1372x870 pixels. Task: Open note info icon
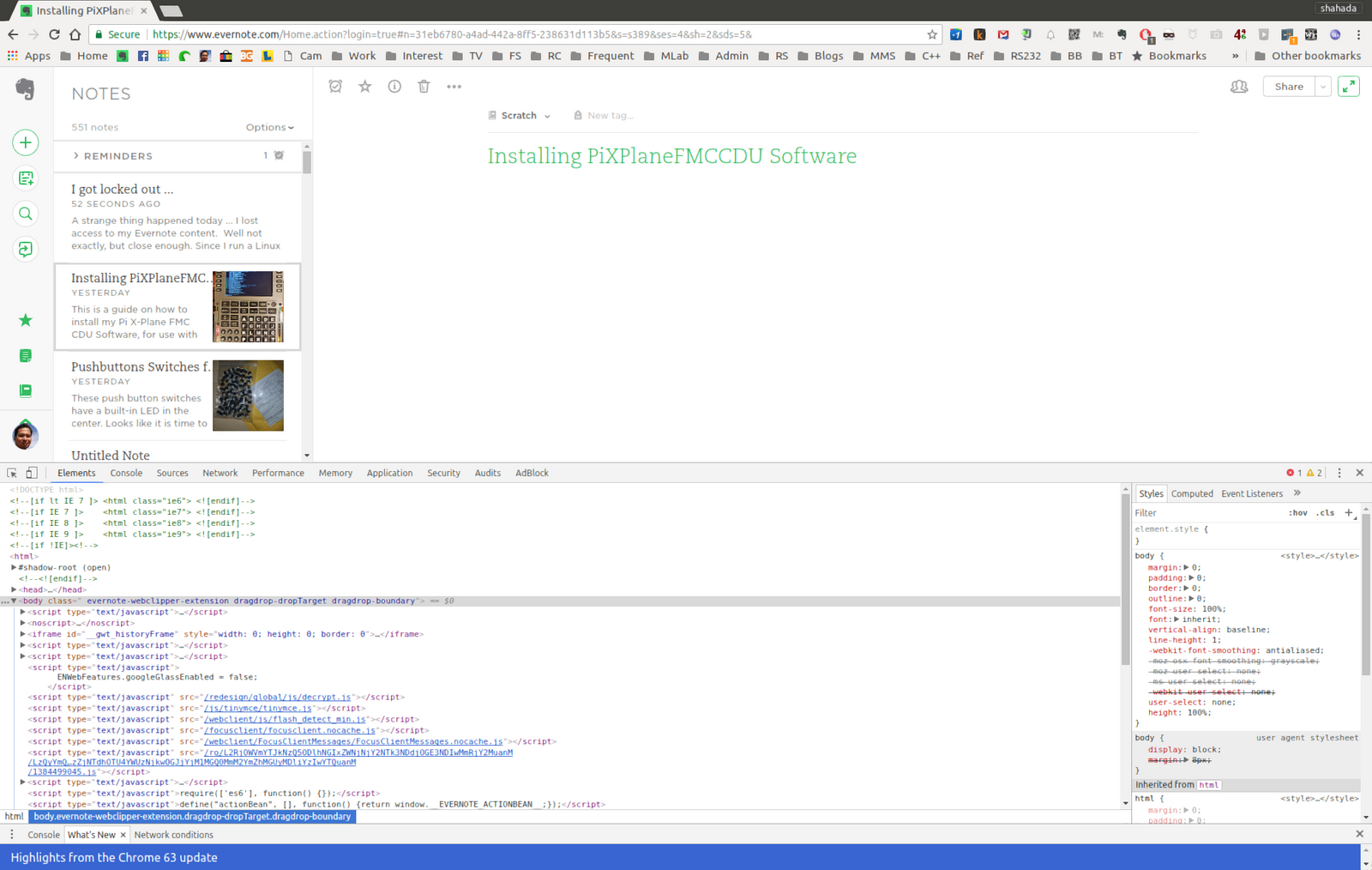(x=394, y=87)
